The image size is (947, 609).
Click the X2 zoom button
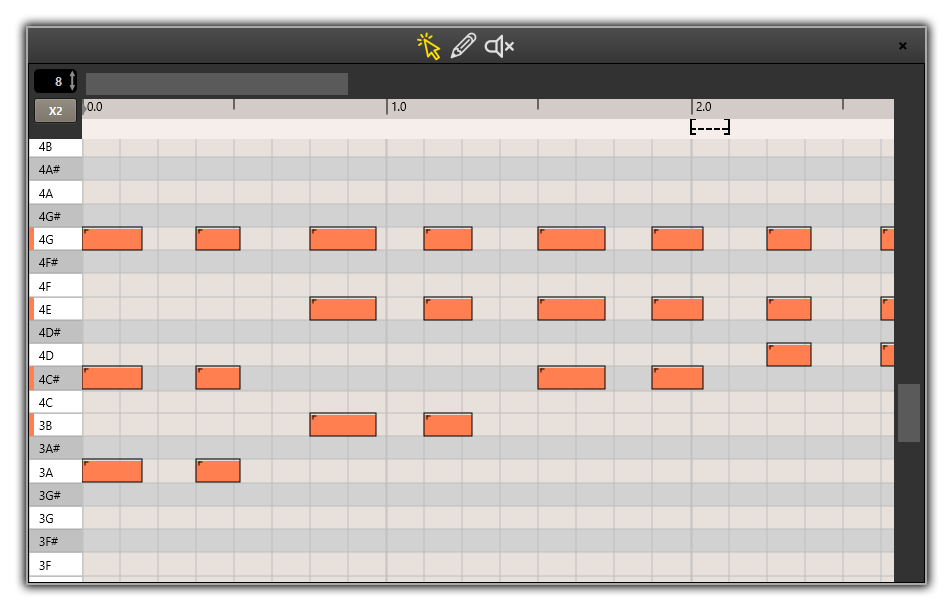[56, 111]
